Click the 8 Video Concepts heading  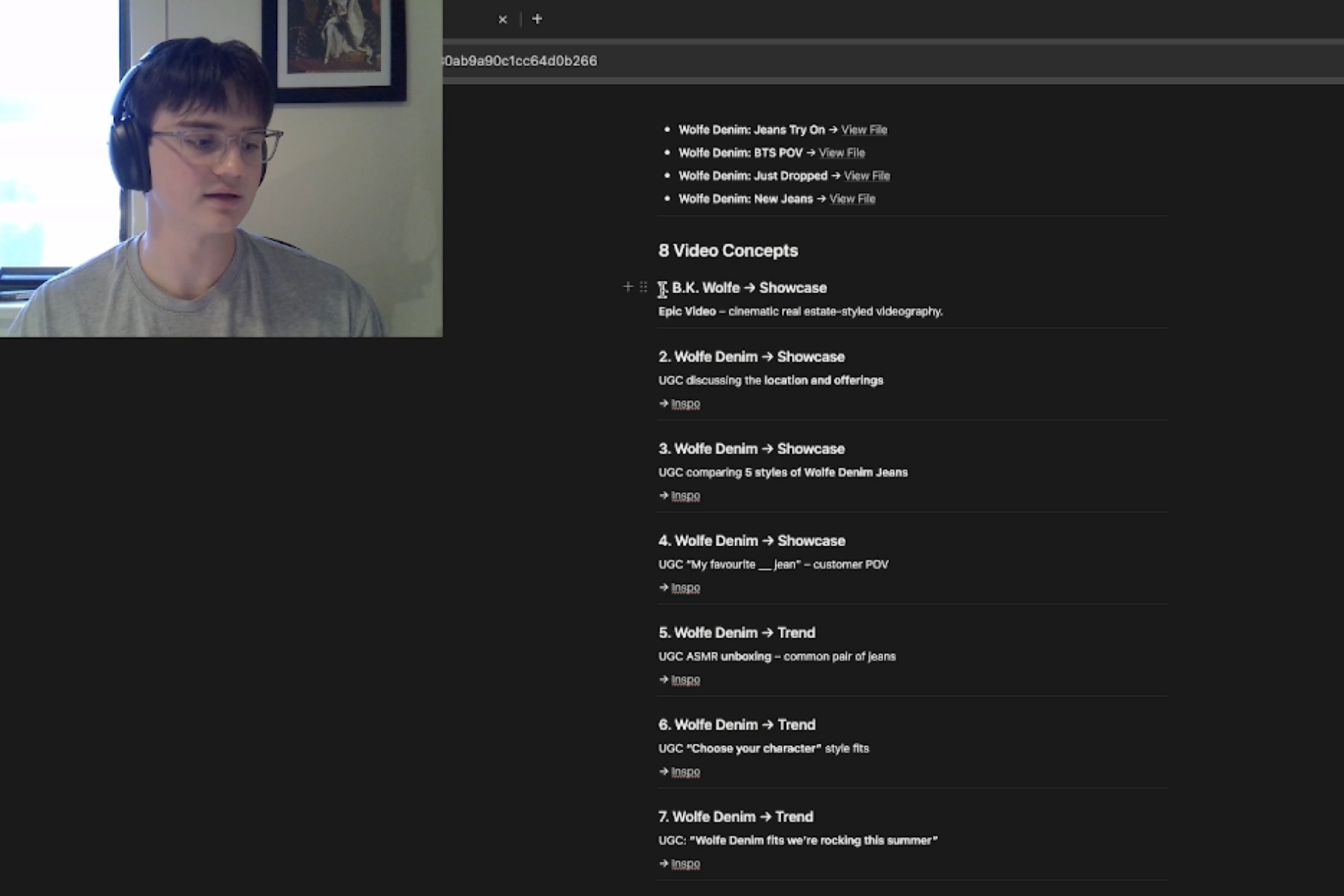(x=727, y=251)
